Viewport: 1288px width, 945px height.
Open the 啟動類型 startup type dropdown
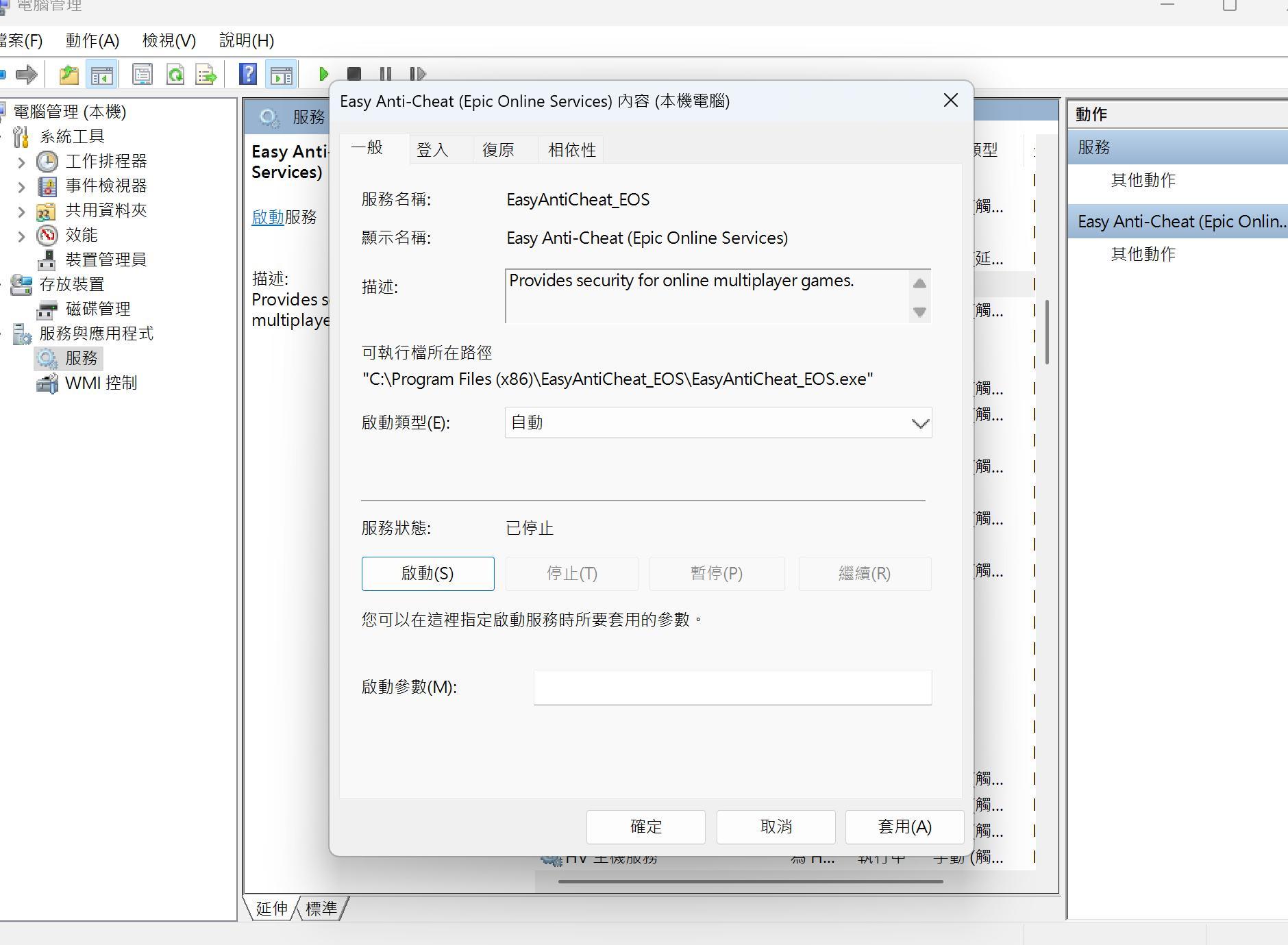718,423
